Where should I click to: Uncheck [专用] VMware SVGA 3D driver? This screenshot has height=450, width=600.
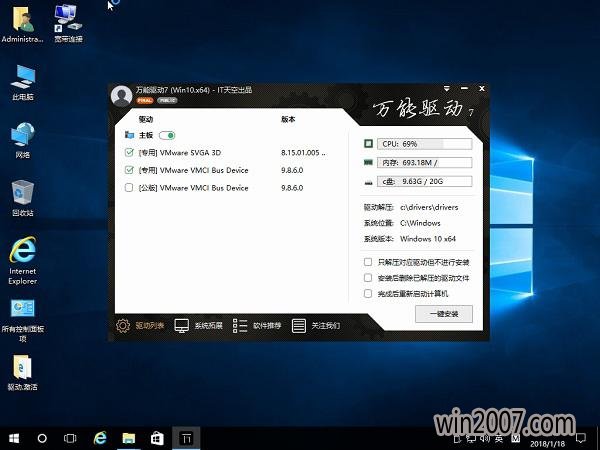point(129,152)
